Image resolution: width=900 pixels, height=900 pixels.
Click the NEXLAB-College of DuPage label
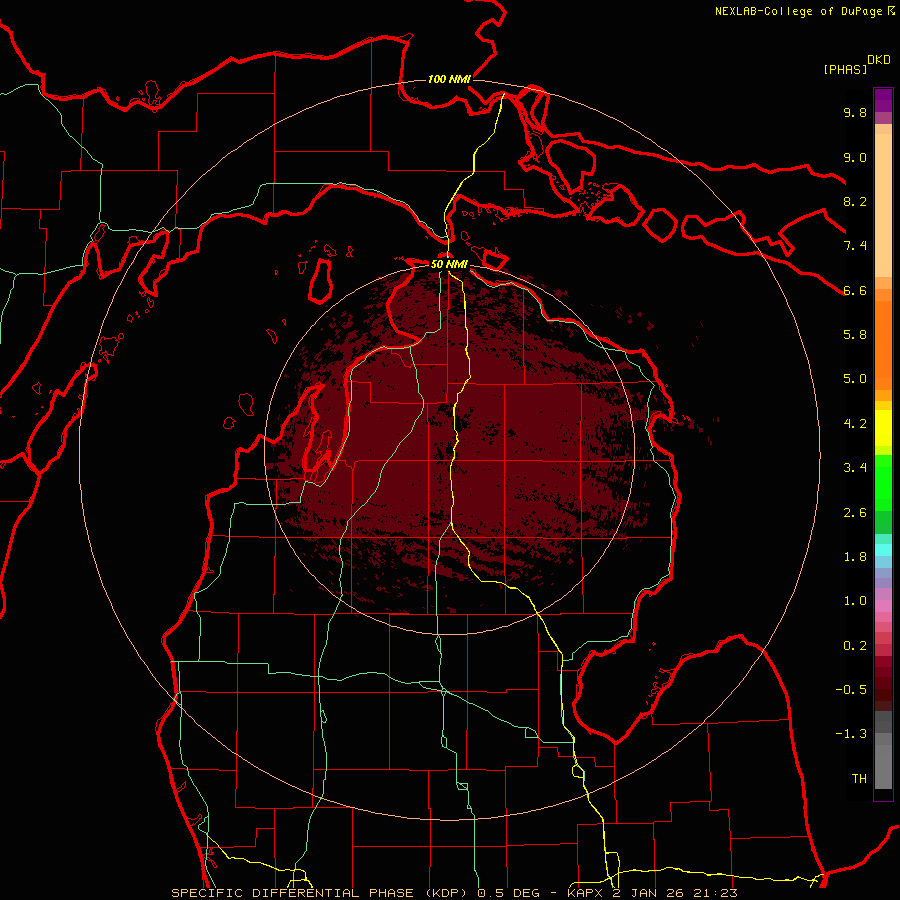798,11
